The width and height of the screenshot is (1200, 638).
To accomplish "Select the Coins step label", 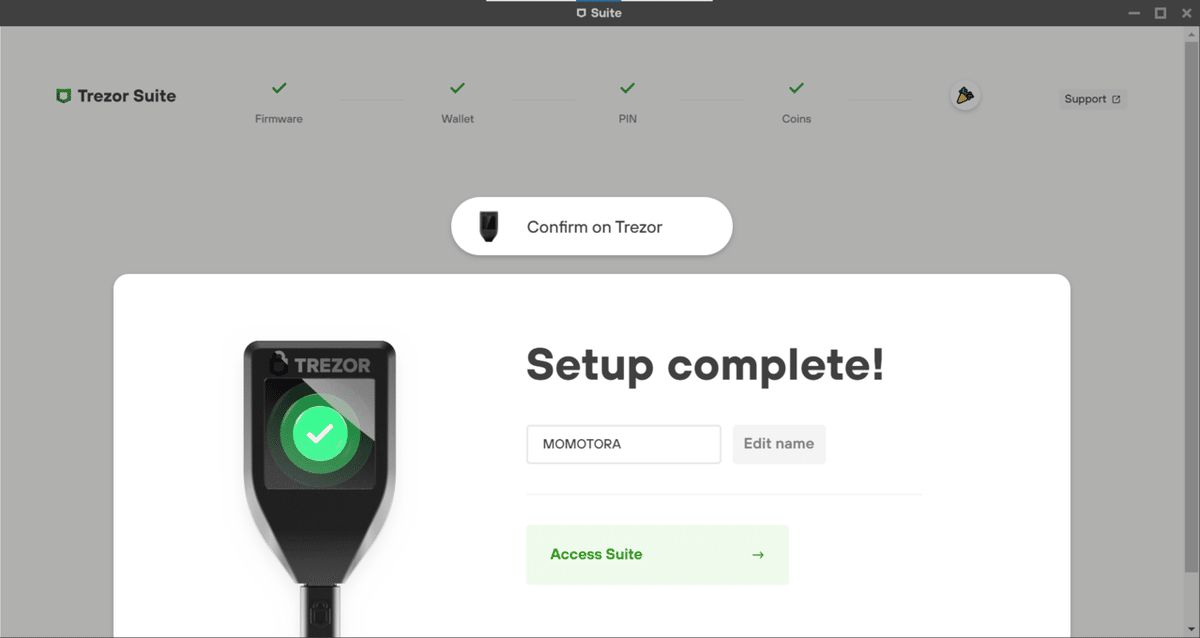I will 797,119.
